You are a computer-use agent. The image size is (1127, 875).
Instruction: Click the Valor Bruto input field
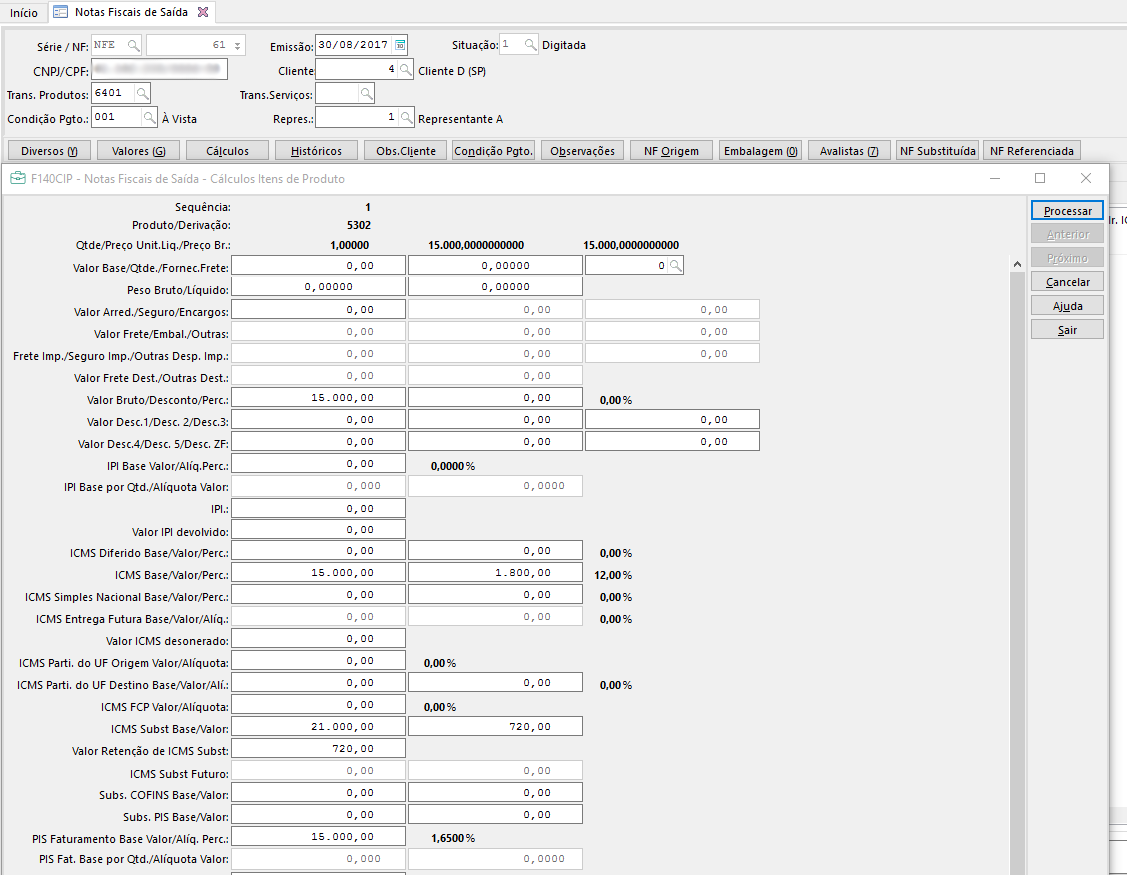coord(318,398)
